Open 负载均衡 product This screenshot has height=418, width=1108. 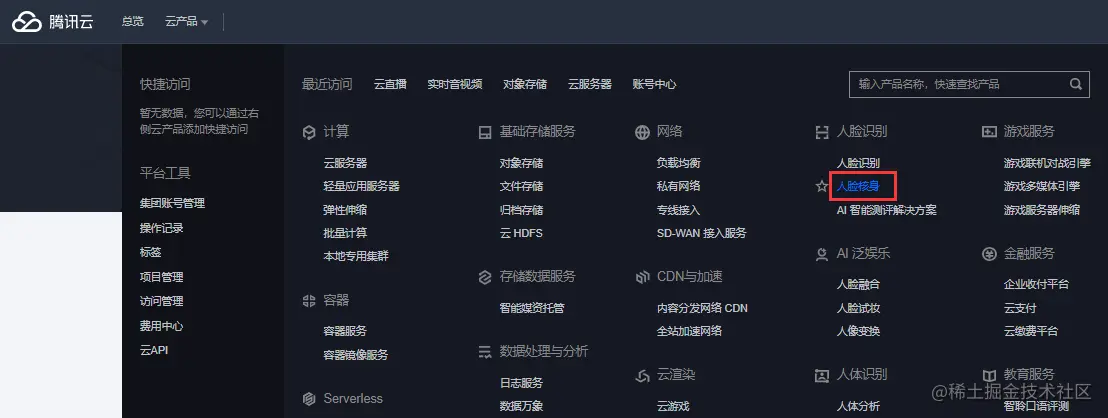pyautogui.click(x=678, y=163)
